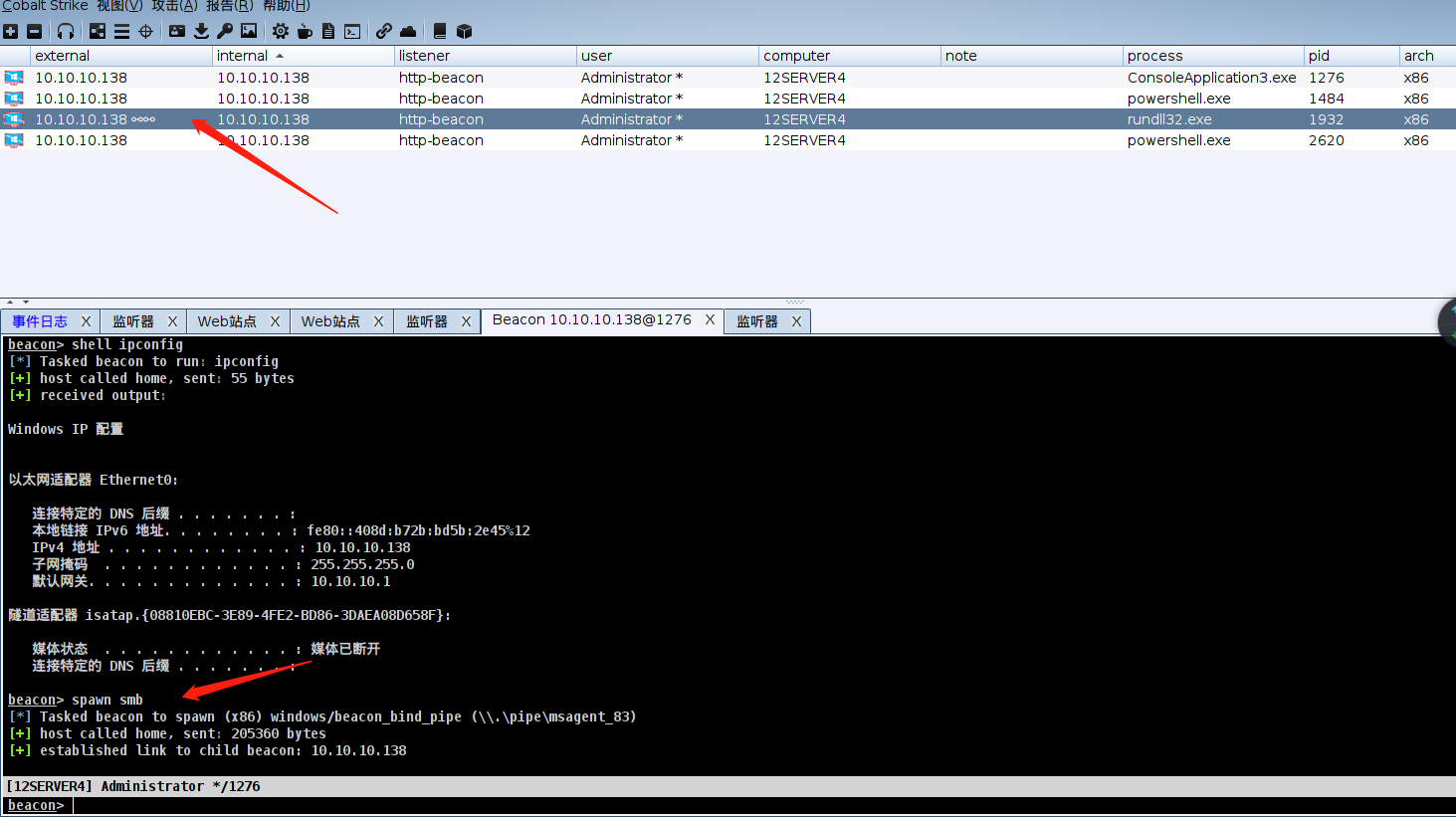Click the 默认网关 10.10.10.1 console line

[211, 581]
